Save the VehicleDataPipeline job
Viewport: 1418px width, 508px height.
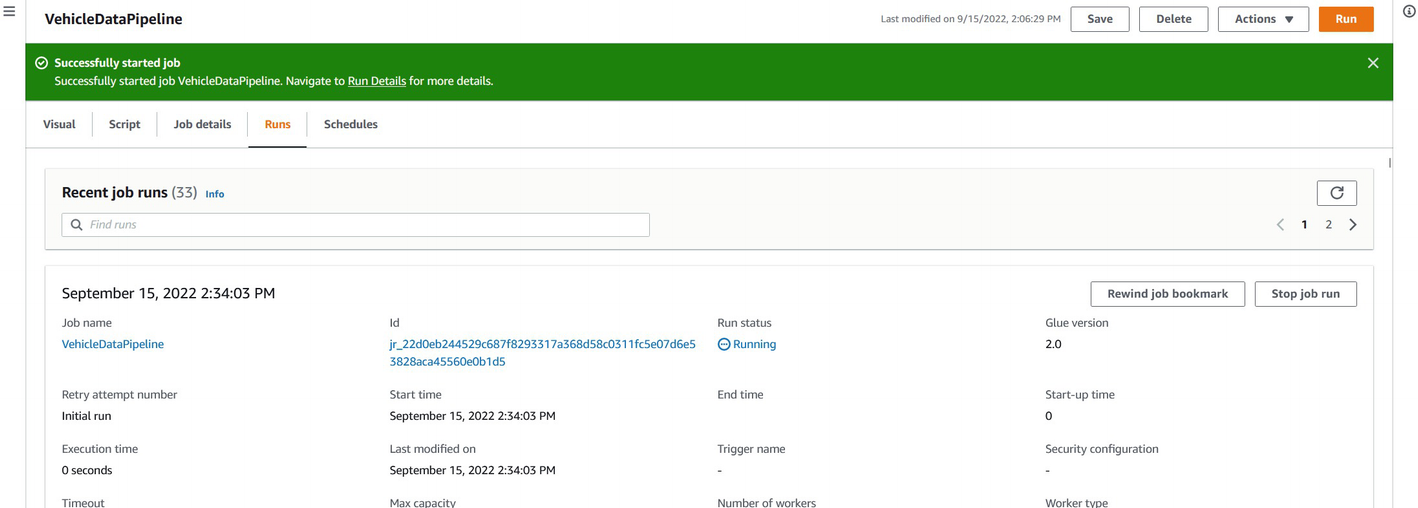pos(1099,19)
